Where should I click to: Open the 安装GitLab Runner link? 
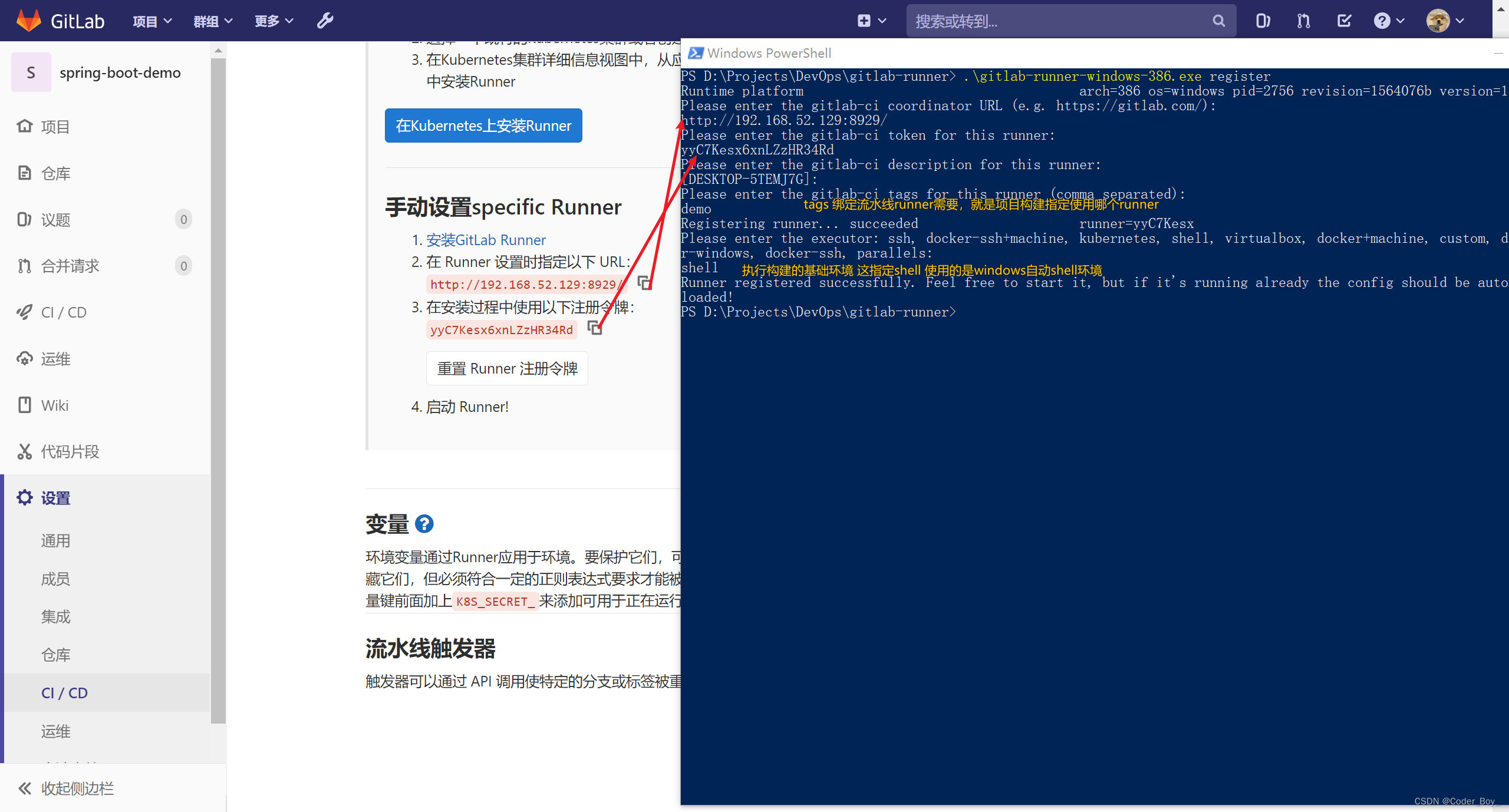pyautogui.click(x=486, y=240)
